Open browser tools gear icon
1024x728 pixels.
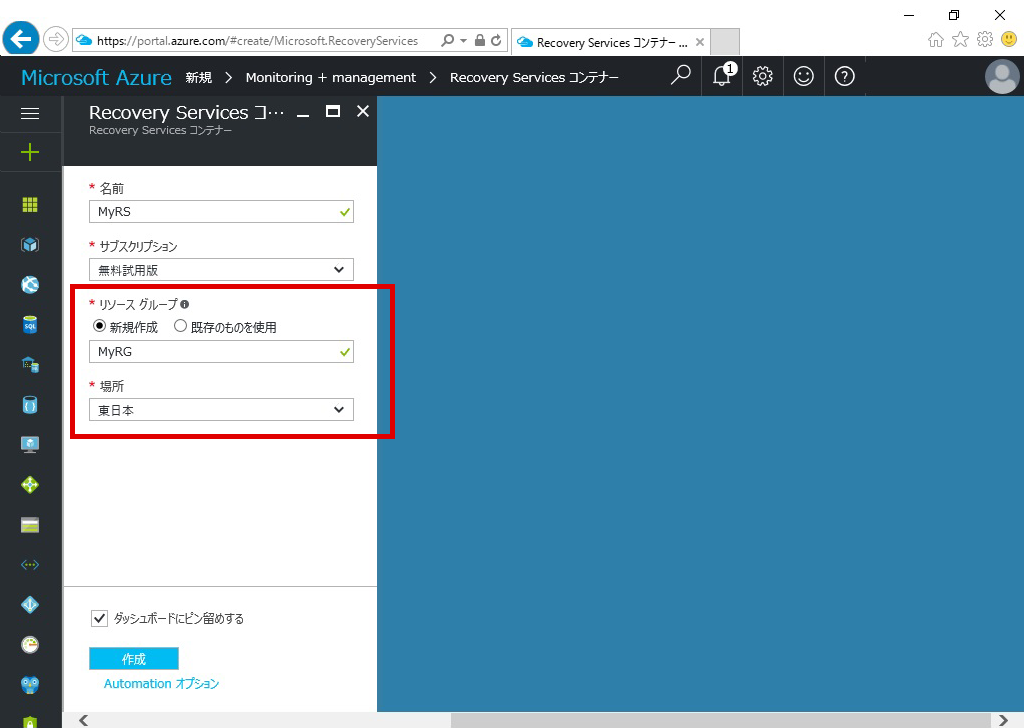(x=985, y=39)
